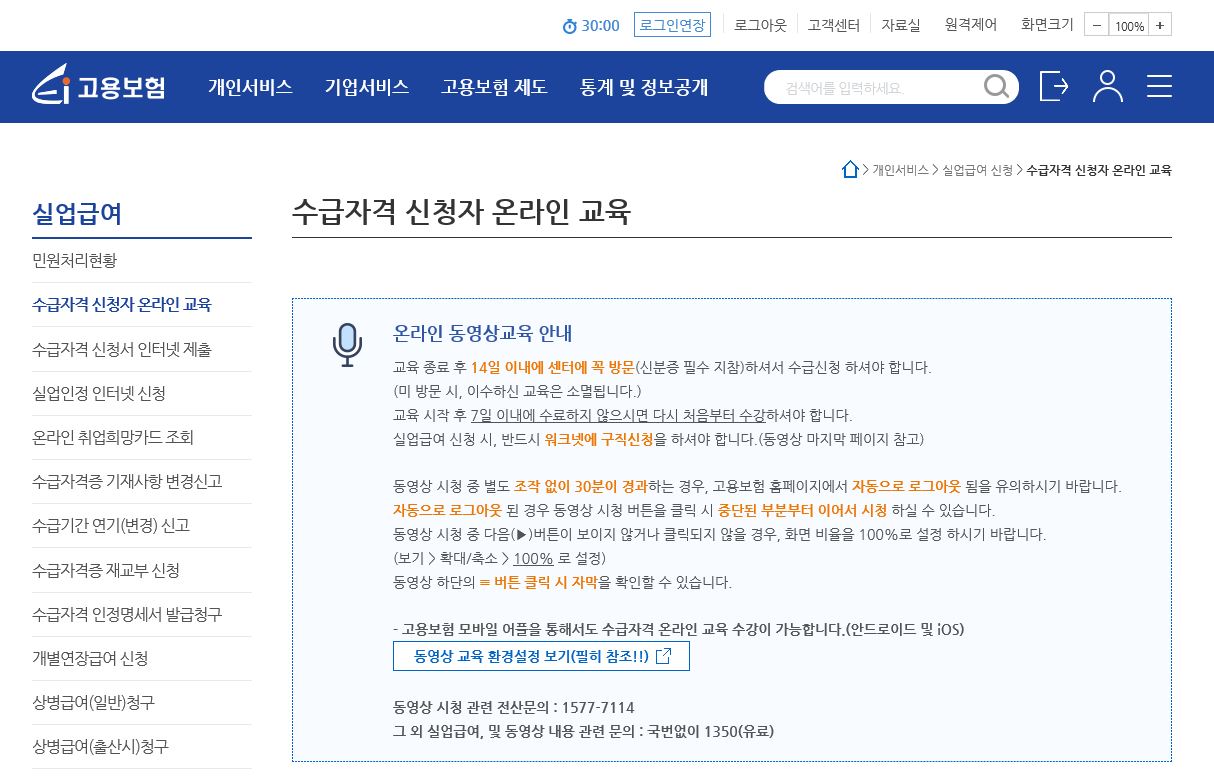Click the session timer clock icon

click(x=569, y=26)
